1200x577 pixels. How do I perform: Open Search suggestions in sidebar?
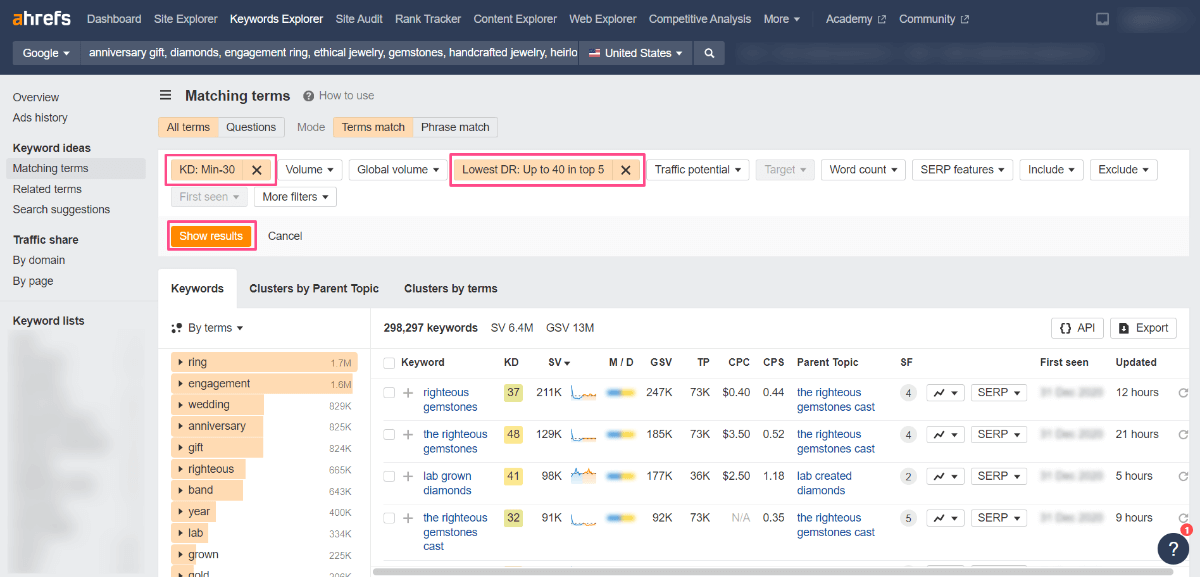click(x=62, y=210)
